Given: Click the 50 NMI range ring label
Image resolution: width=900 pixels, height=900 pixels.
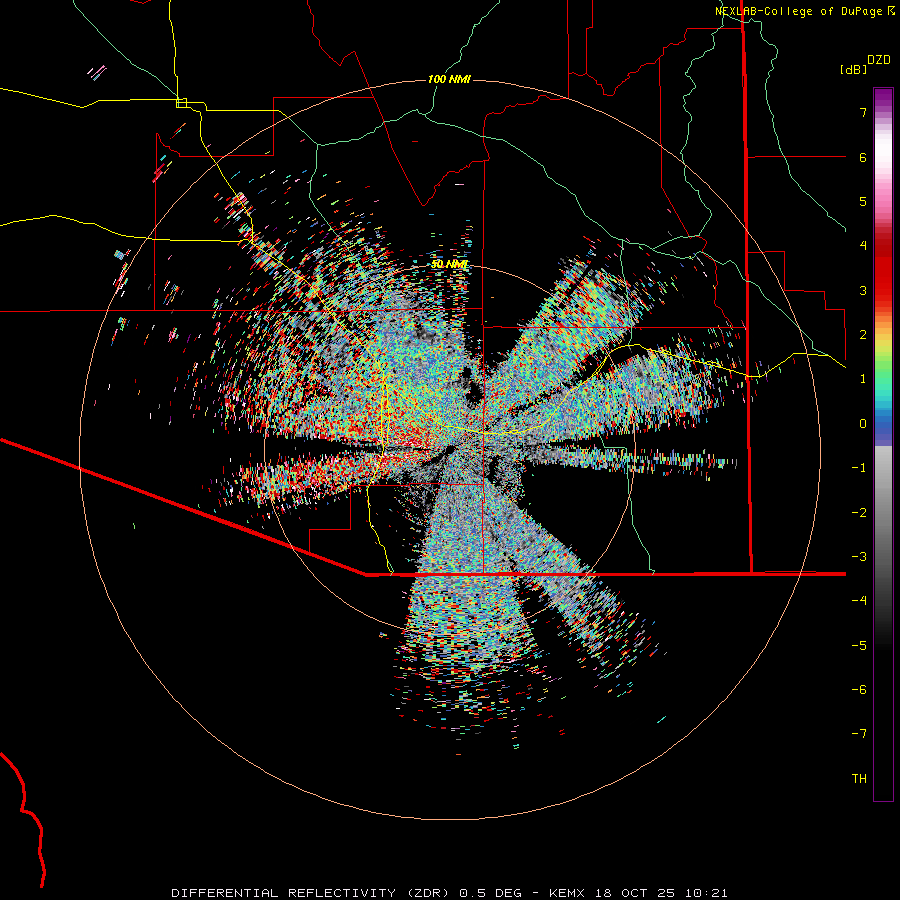Looking at the screenshot, I should (x=449, y=264).
